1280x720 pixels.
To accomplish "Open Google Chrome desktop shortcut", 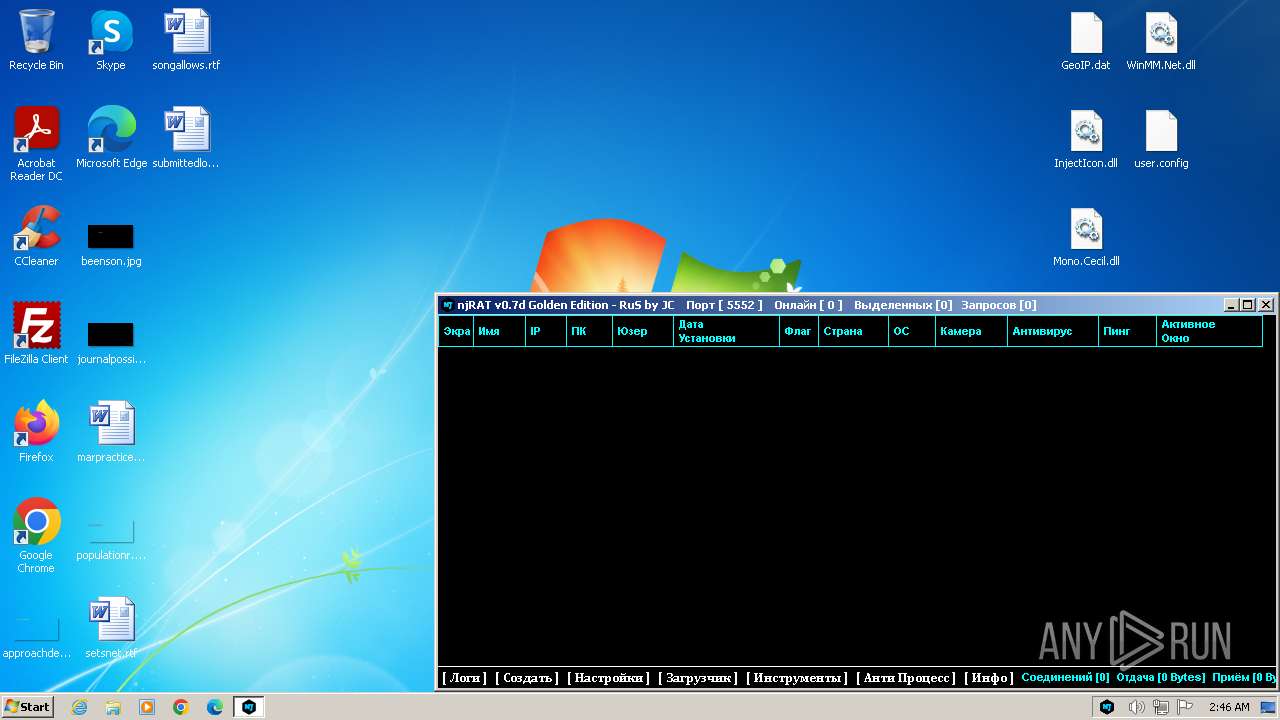I will click(x=36, y=536).
